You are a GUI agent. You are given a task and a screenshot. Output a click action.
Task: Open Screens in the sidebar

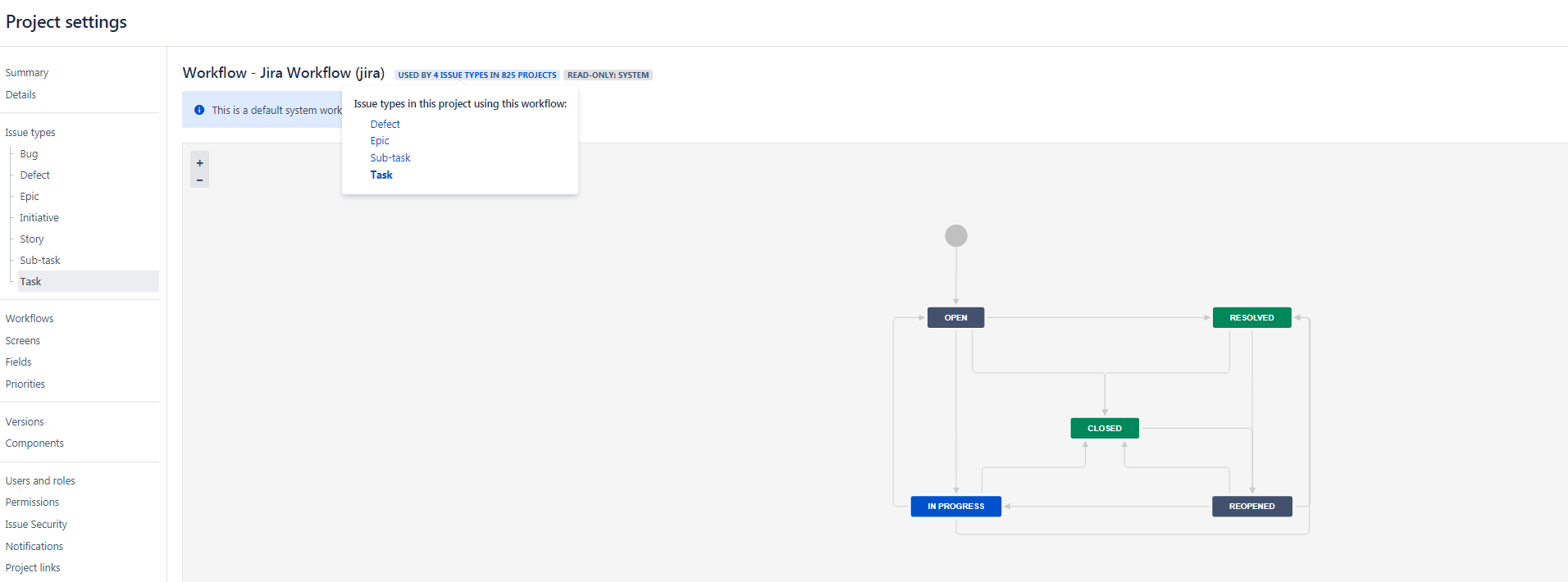[23, 341]
